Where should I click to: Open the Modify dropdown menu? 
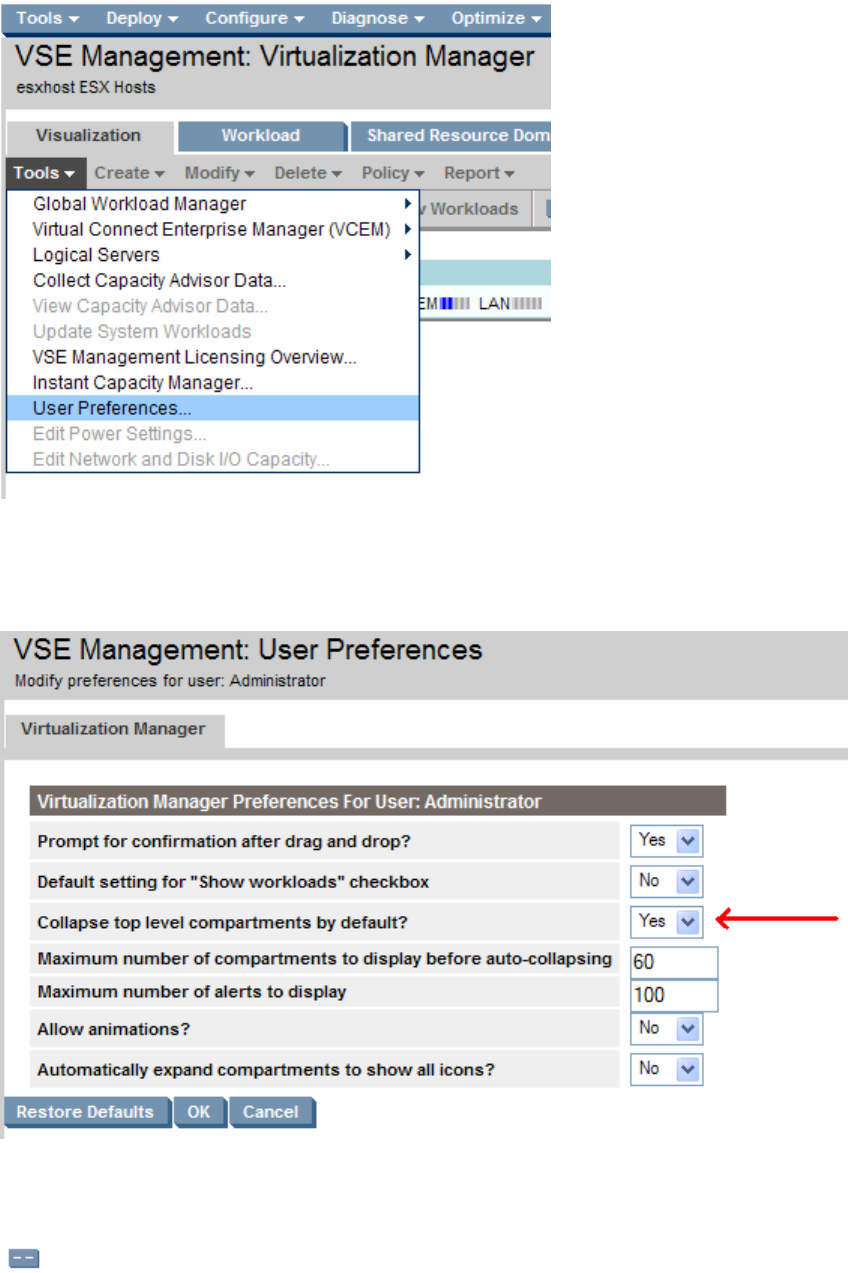[x=219, y=173]
